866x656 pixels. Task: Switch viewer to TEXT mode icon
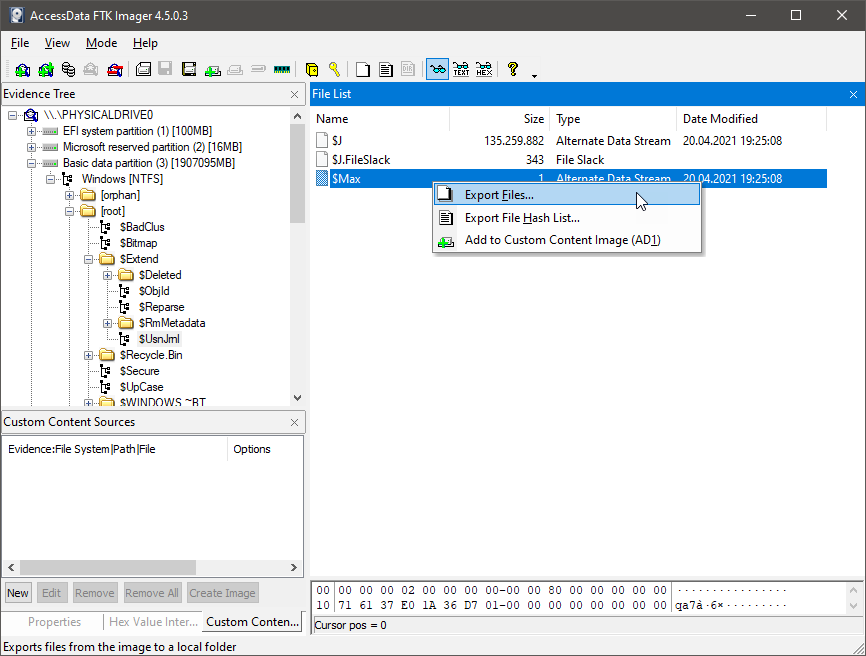pyautogui.click(x=461, y=70)
